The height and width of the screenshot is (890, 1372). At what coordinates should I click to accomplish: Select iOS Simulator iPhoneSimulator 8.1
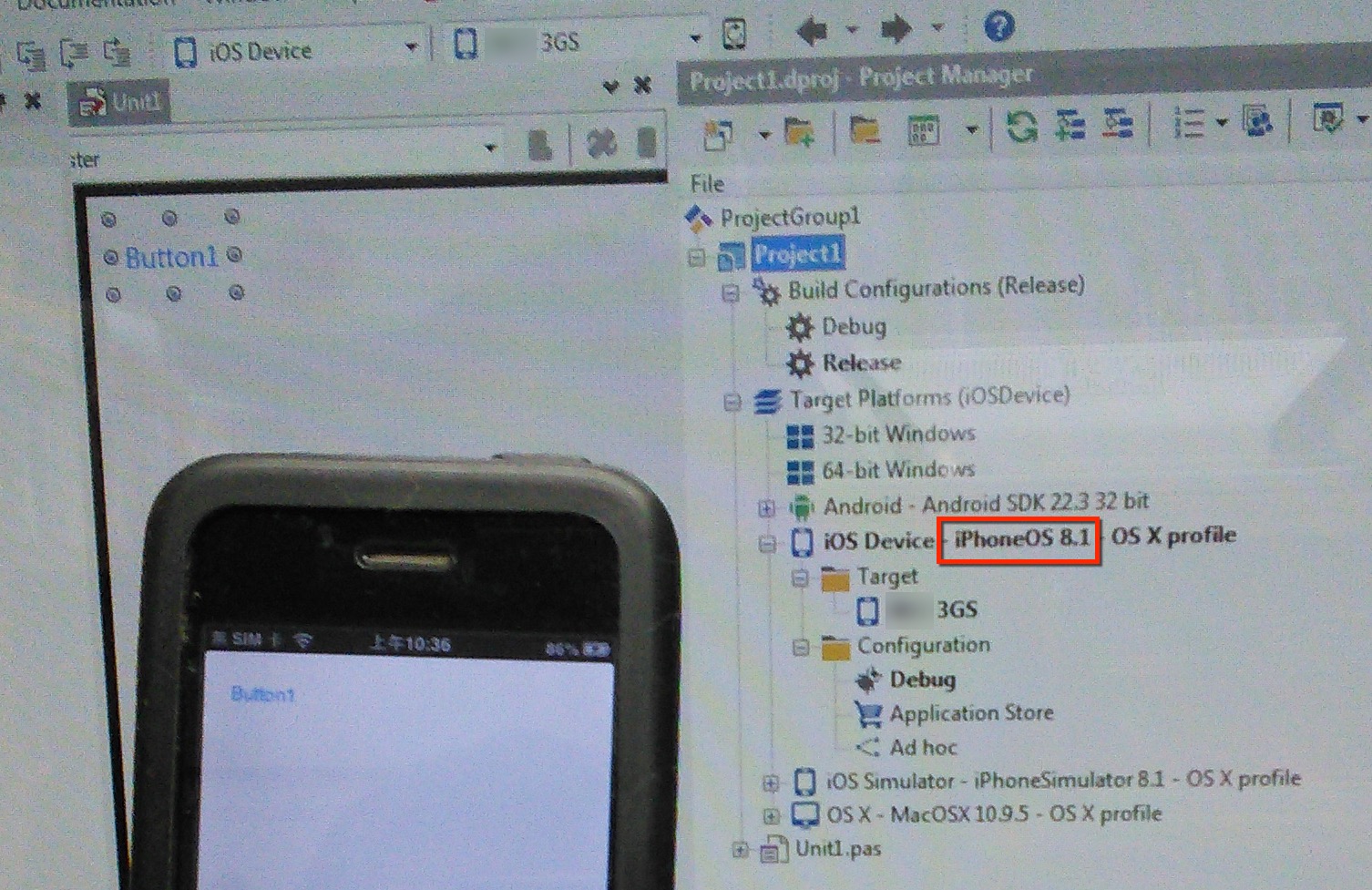(1063, 780)
